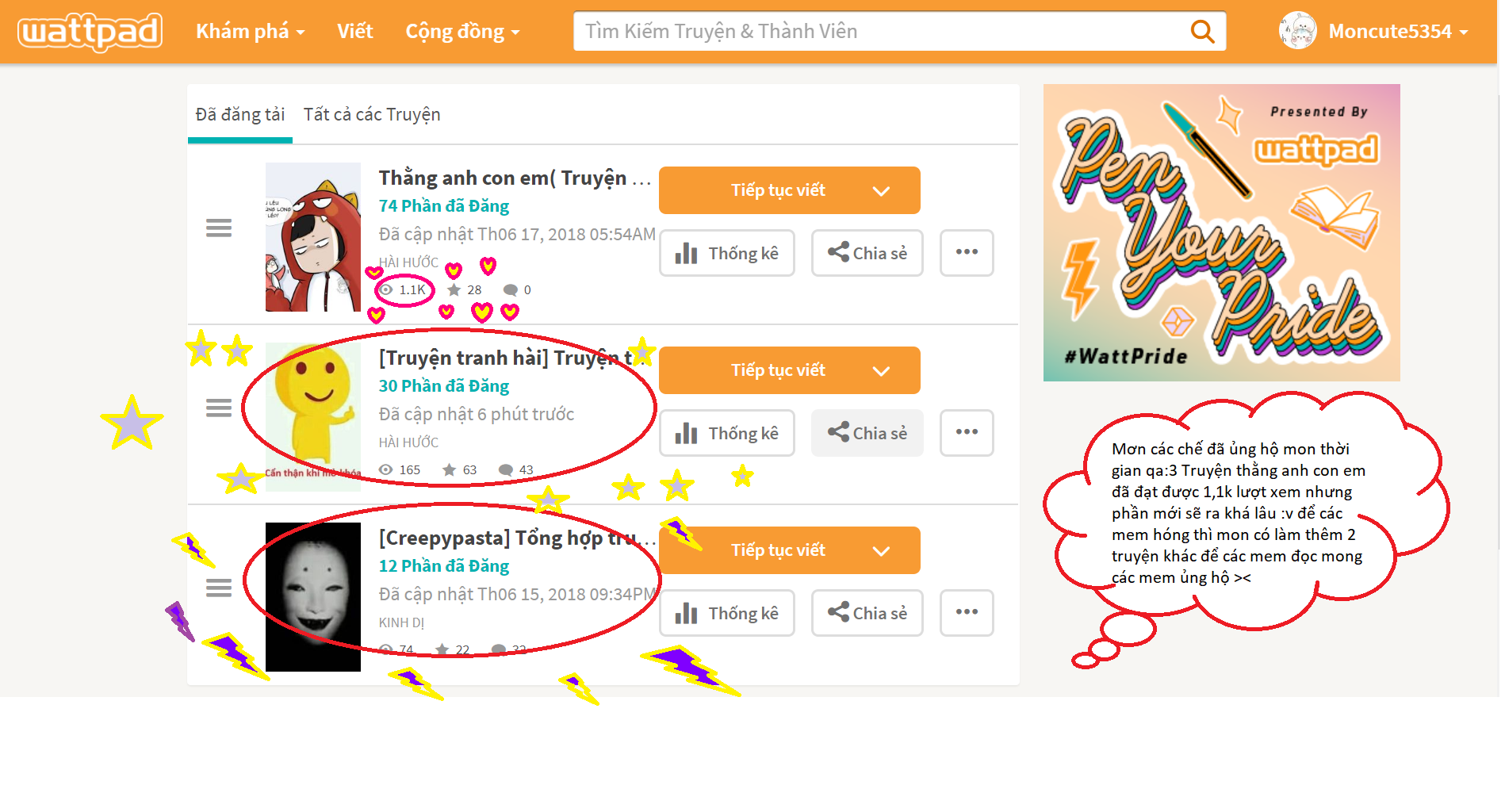
Task: Click the Wattpad logo
Action: coord(90,32)
